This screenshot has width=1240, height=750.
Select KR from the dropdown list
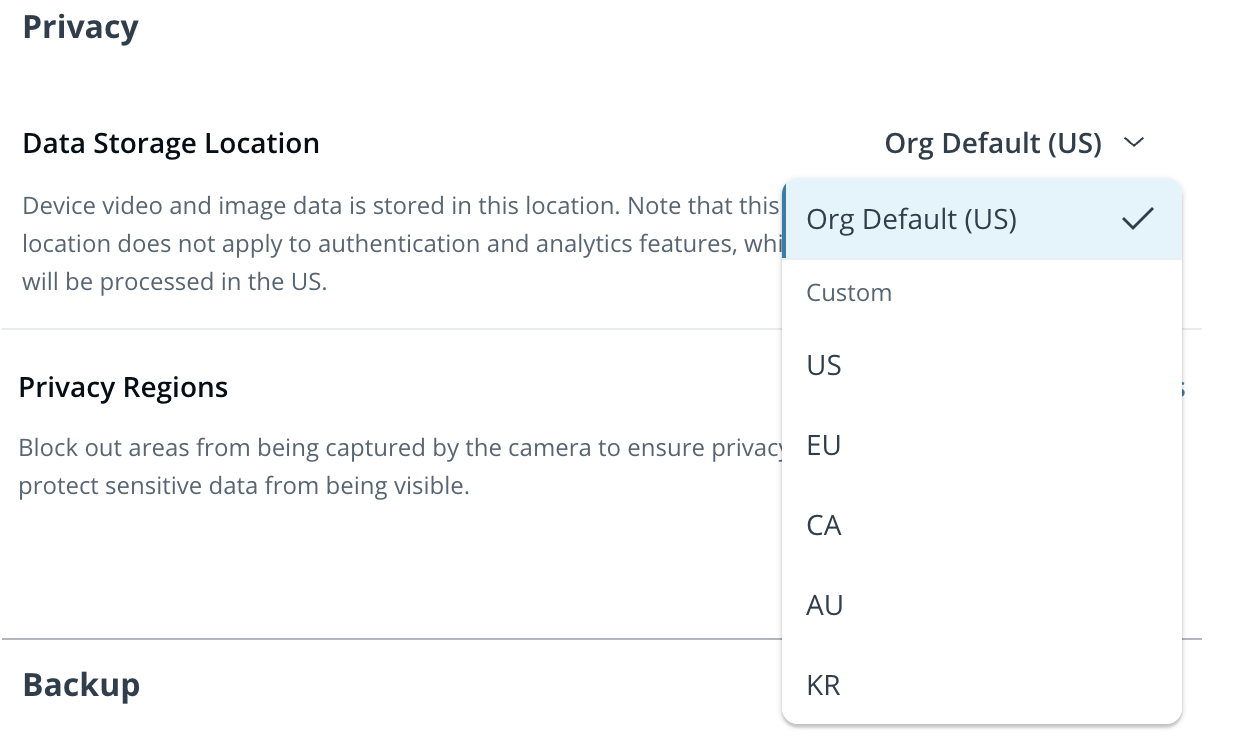pyautogui.click(x=824, y=686)
